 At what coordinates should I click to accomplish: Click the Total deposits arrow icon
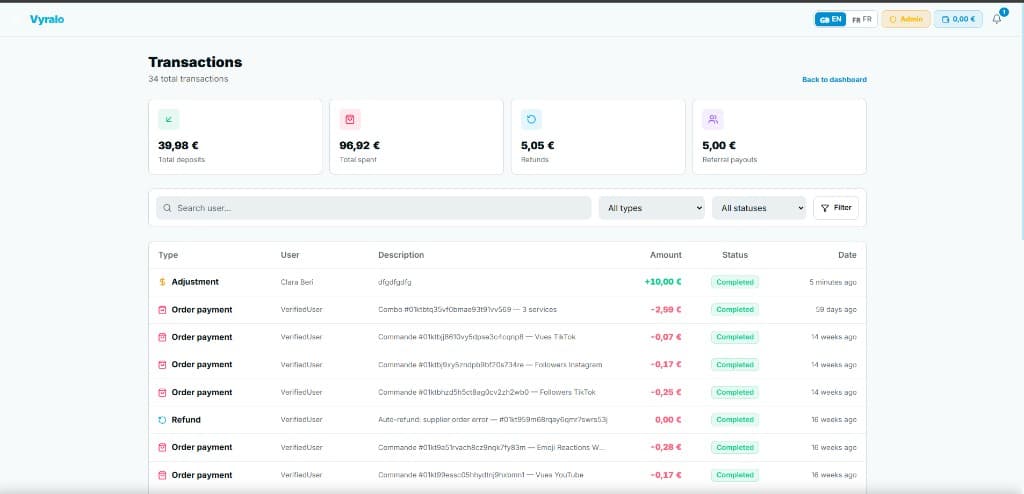click(168, 119)
